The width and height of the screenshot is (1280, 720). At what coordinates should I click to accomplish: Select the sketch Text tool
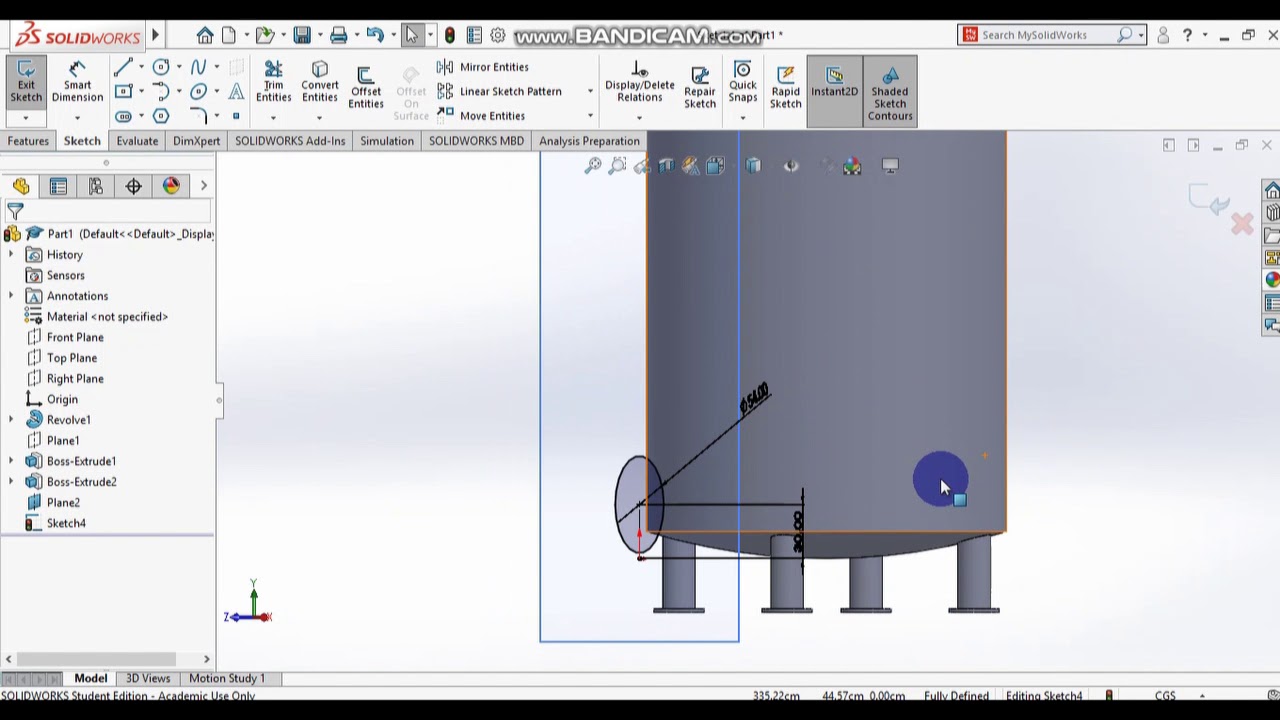pyautogui.click(x=236, y=91)
